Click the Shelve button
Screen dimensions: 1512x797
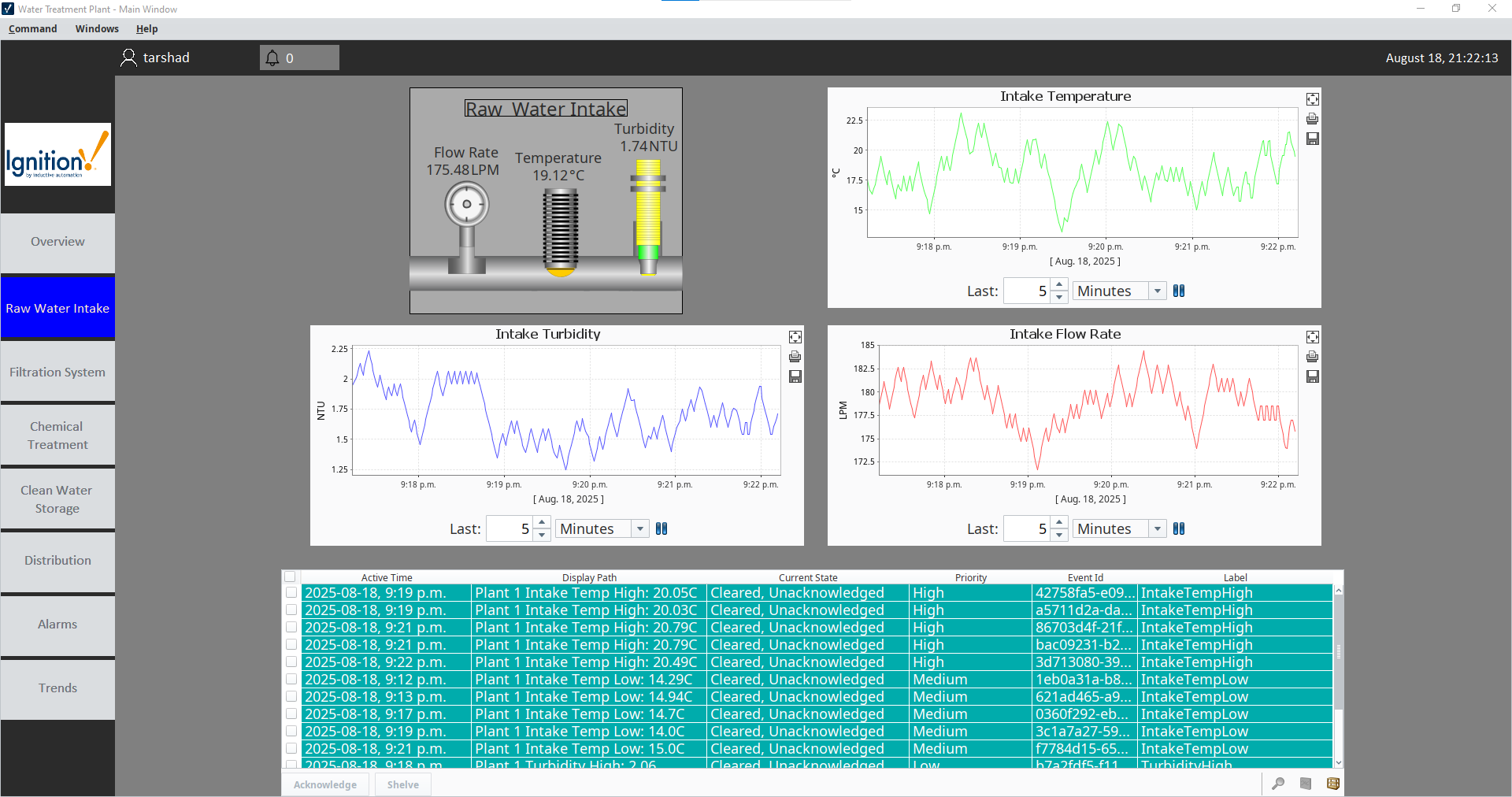(403, 784)
